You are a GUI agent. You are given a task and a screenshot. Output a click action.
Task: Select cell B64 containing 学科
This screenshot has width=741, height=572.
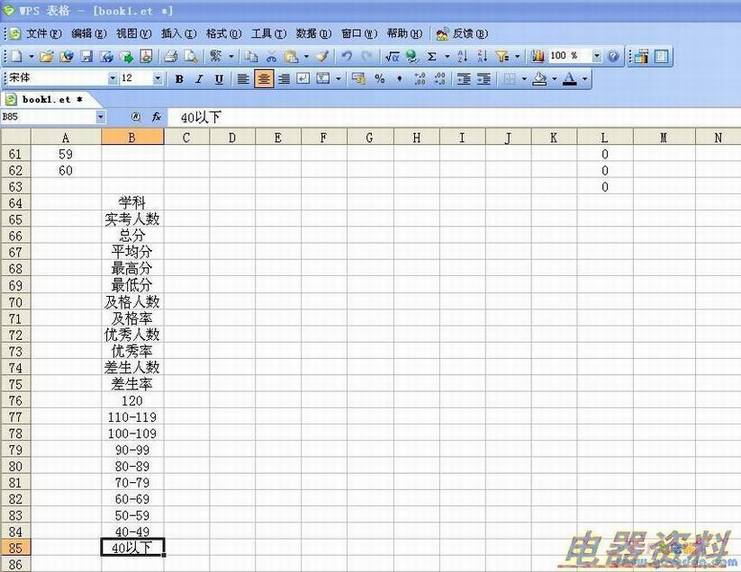coord(132,203)
